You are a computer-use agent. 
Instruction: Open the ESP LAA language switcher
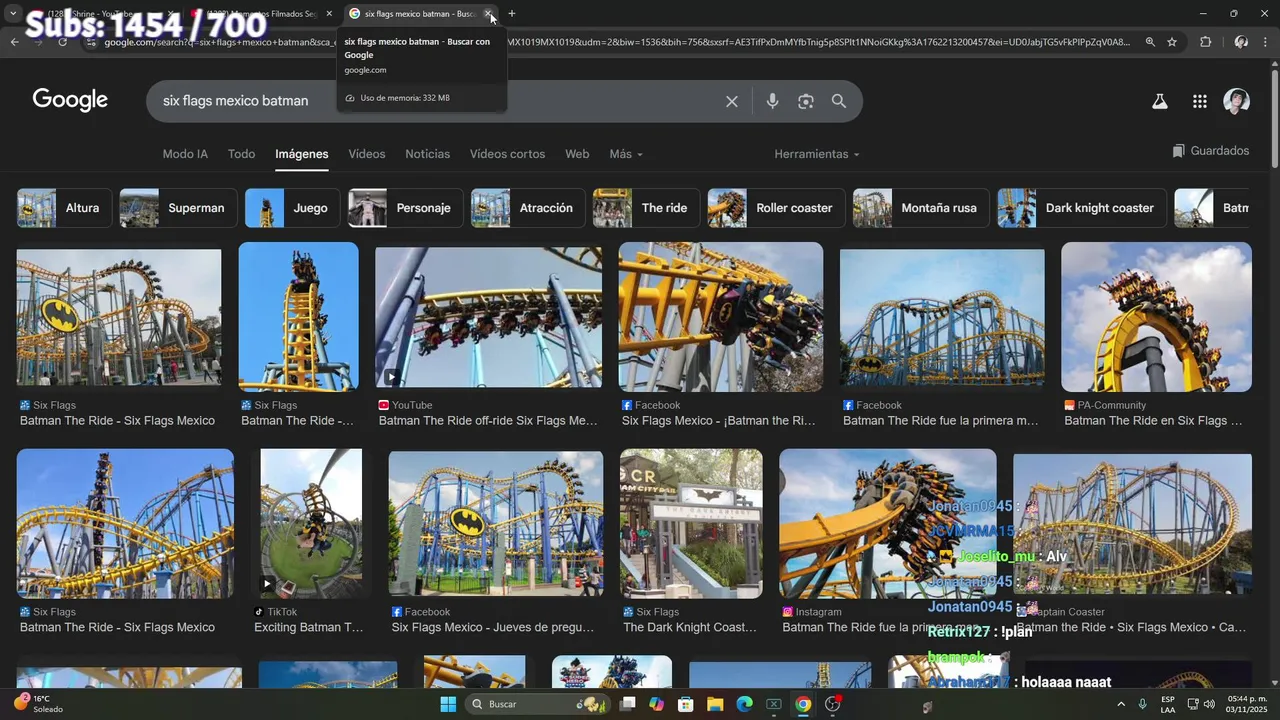(x=1168, y=704)
